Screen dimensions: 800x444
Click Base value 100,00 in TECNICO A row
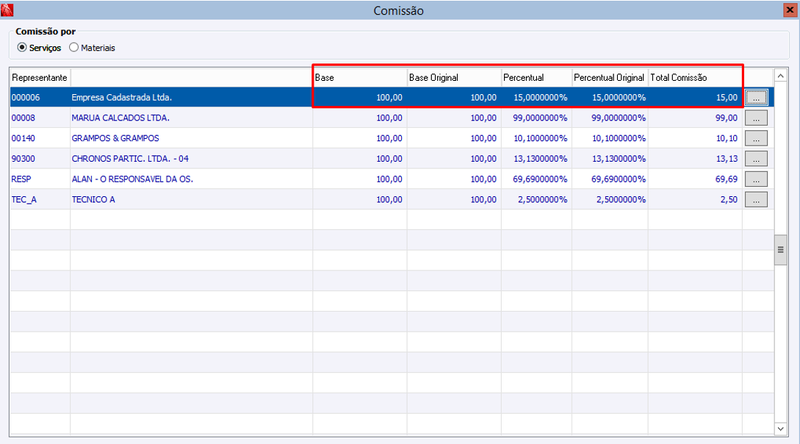[389, 200]
